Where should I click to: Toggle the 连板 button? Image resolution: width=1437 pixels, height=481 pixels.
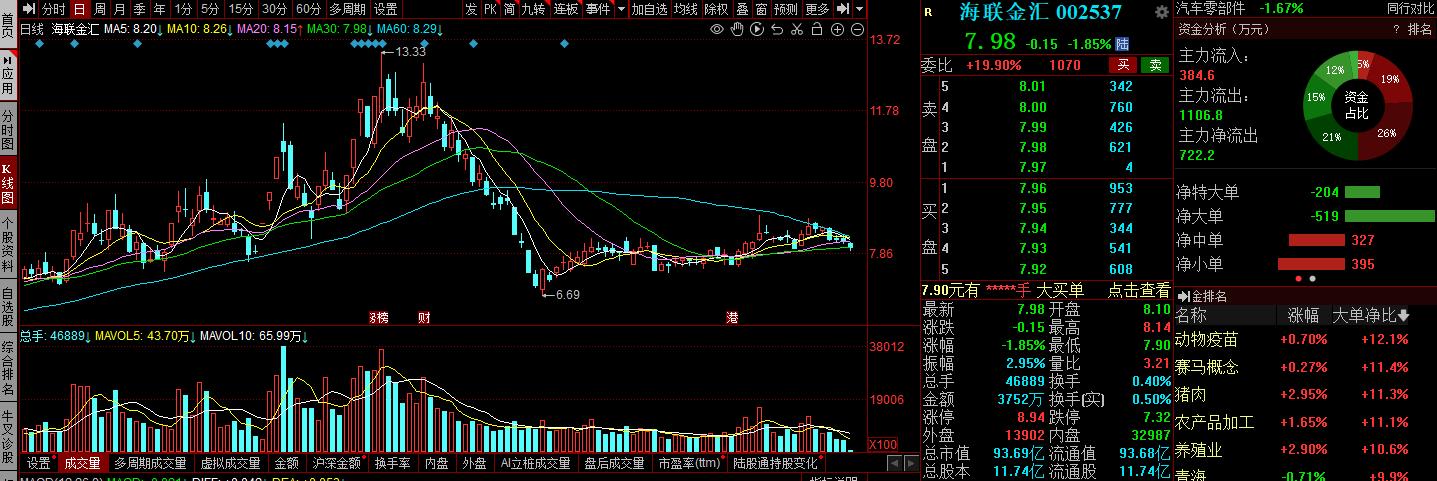pyautogui.click(x=566, y=9)
